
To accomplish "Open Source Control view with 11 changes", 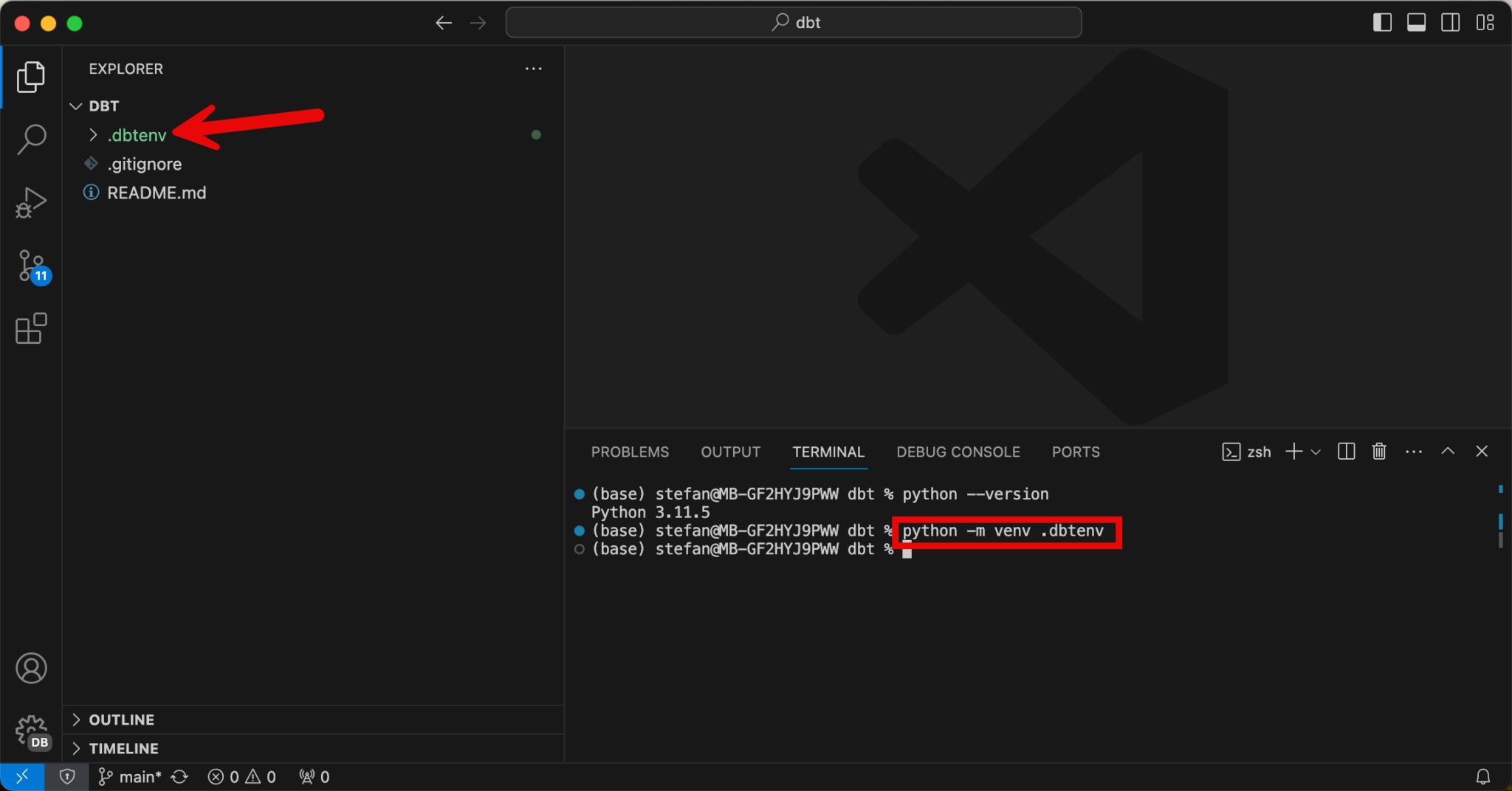I will point(31,266).
